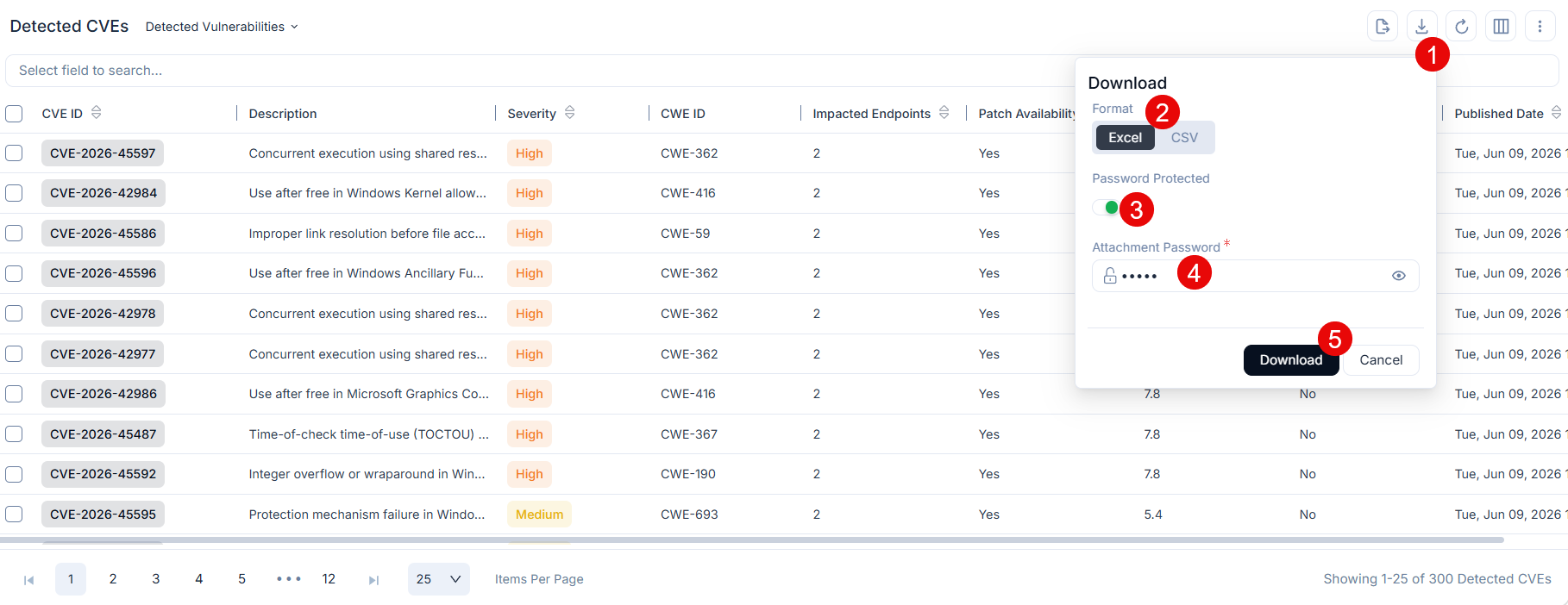Viewport: 1568px width, 605px height.
Task: Expand the Detected Vulnerabilities dropdown
Action: (222, 27)
